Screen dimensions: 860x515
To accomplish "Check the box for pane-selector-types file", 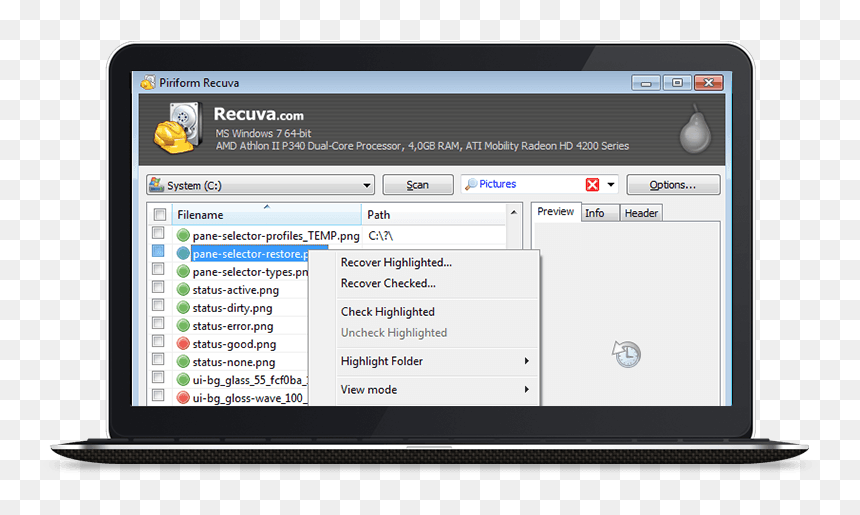I will [158, 269].
